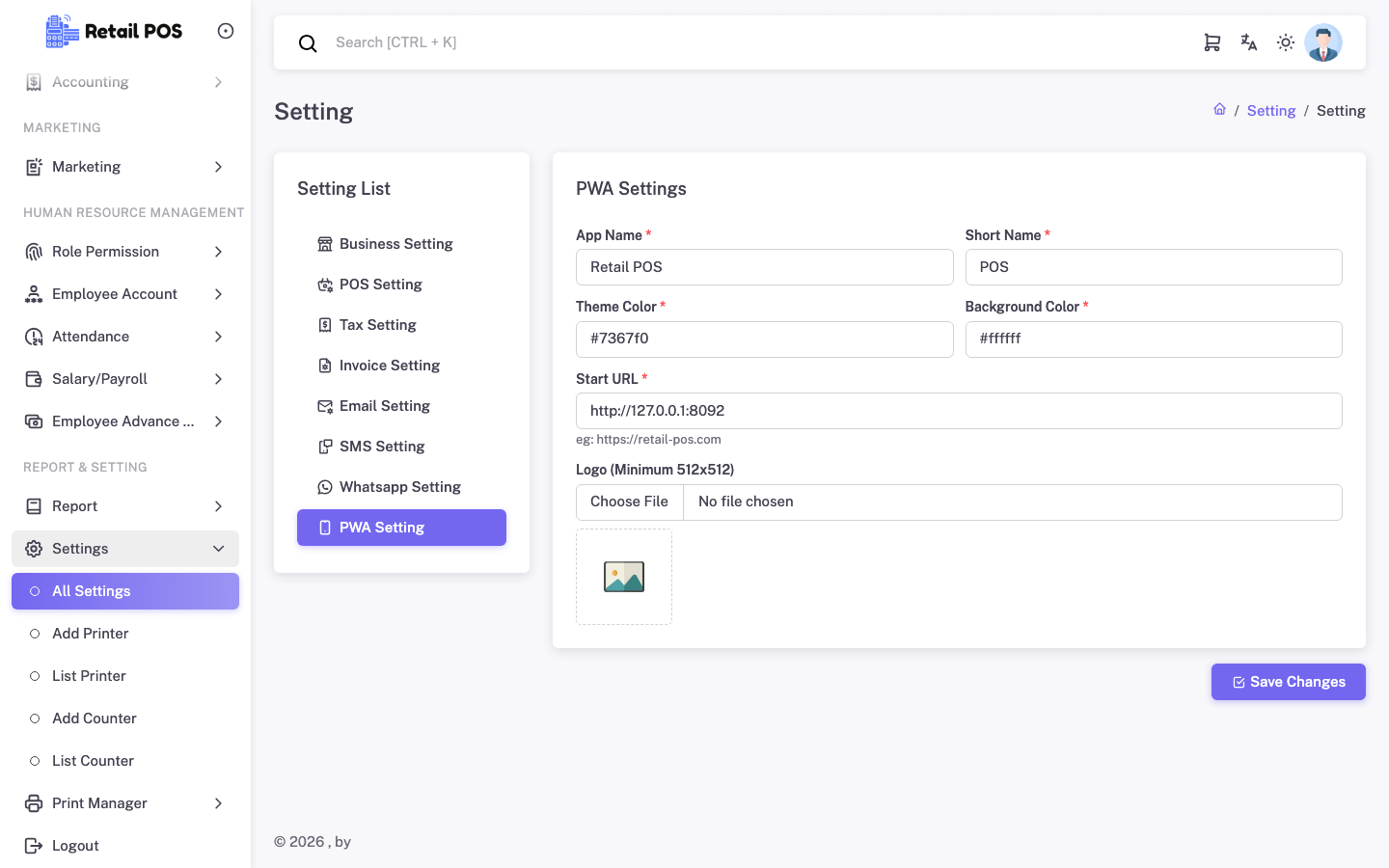Click the Setting breadcrumb link

(x=1271, y=111)
